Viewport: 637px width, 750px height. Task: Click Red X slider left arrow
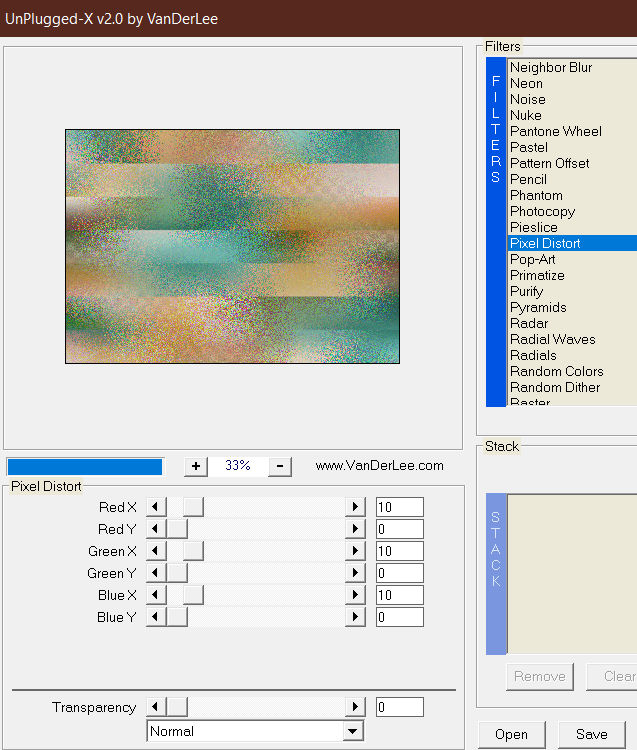point(155,507)
